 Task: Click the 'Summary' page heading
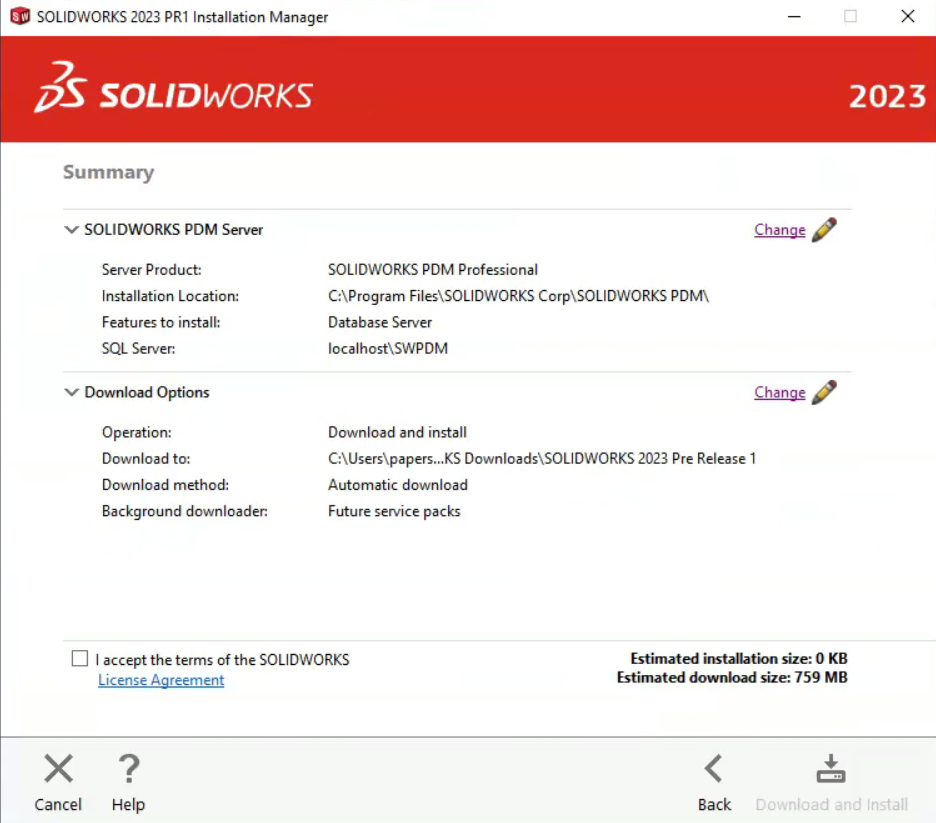[109, 172]
